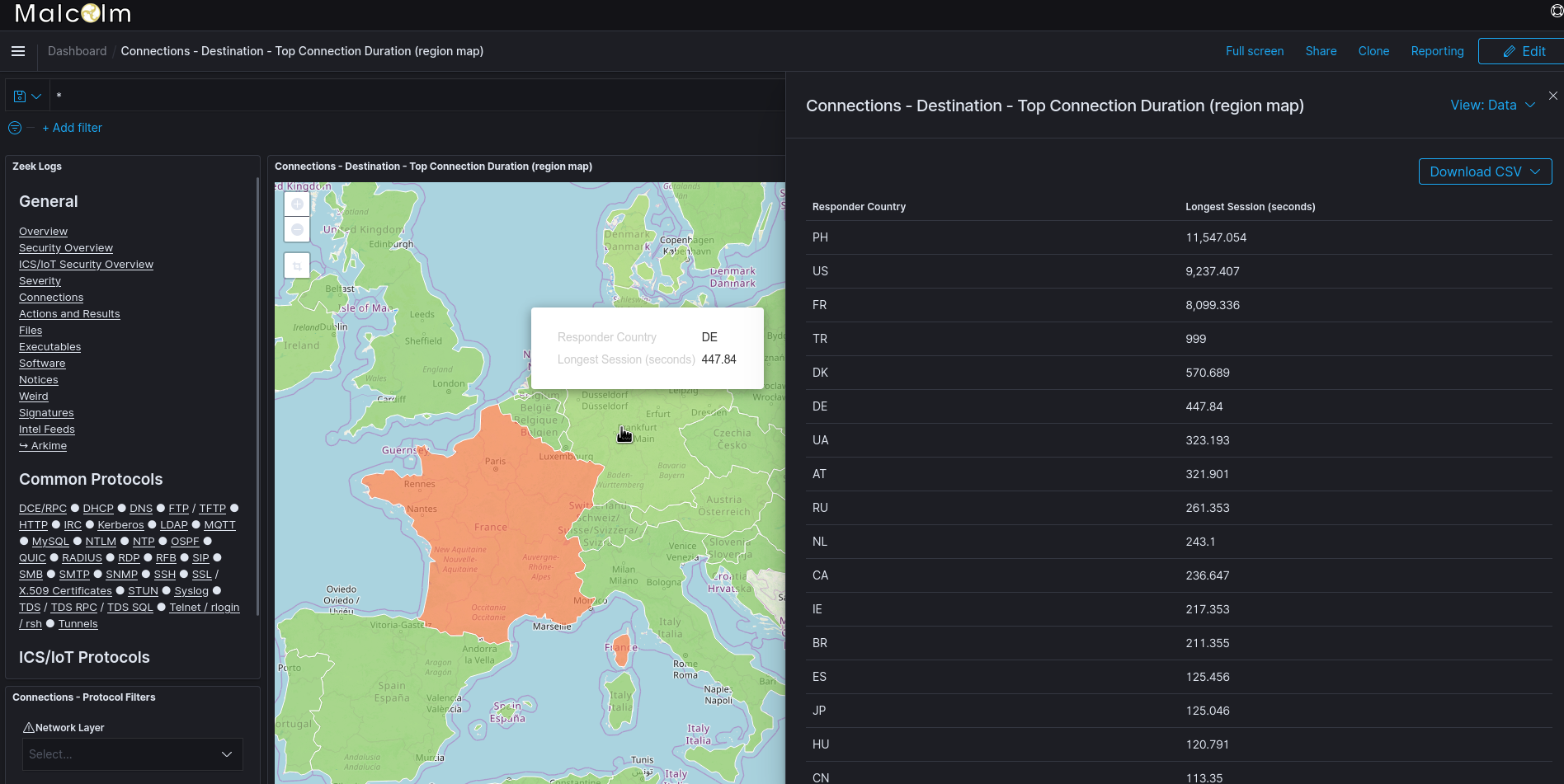Expand the Network Layer Select dropdown

click(x=132, y=753)
